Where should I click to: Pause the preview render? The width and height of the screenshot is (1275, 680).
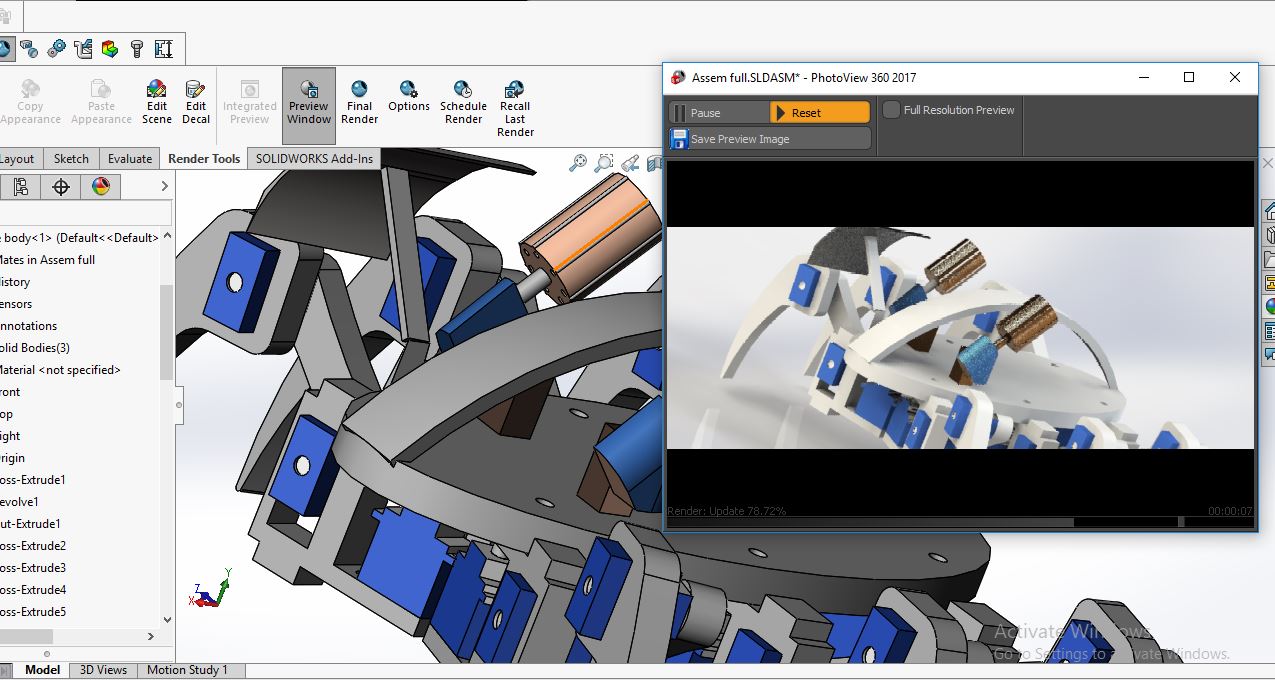[719, 112]
